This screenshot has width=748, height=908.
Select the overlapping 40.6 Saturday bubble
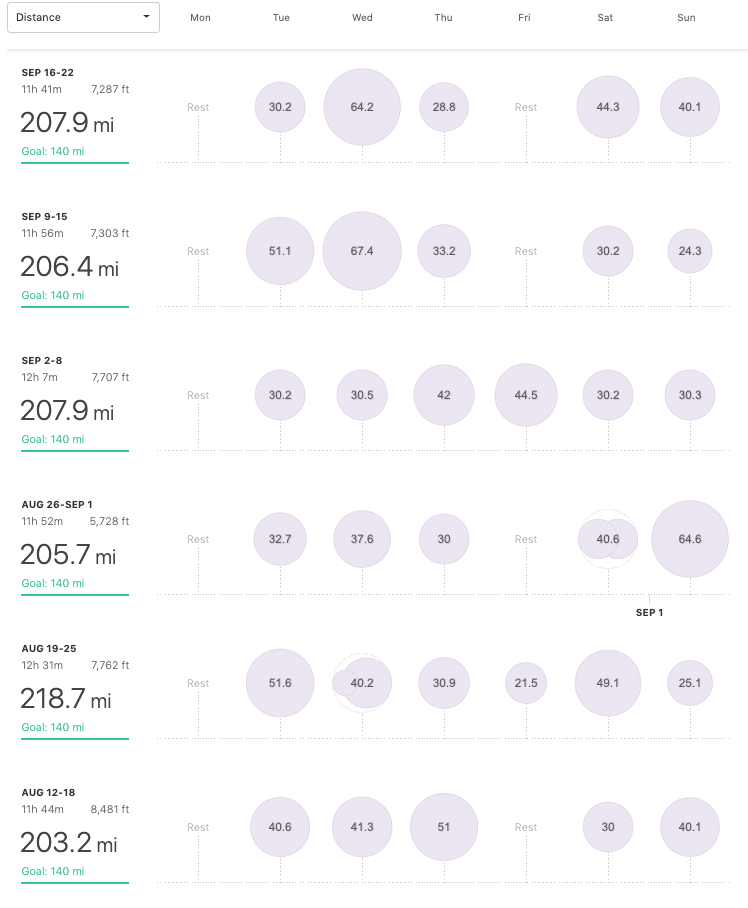pos(608,539)
